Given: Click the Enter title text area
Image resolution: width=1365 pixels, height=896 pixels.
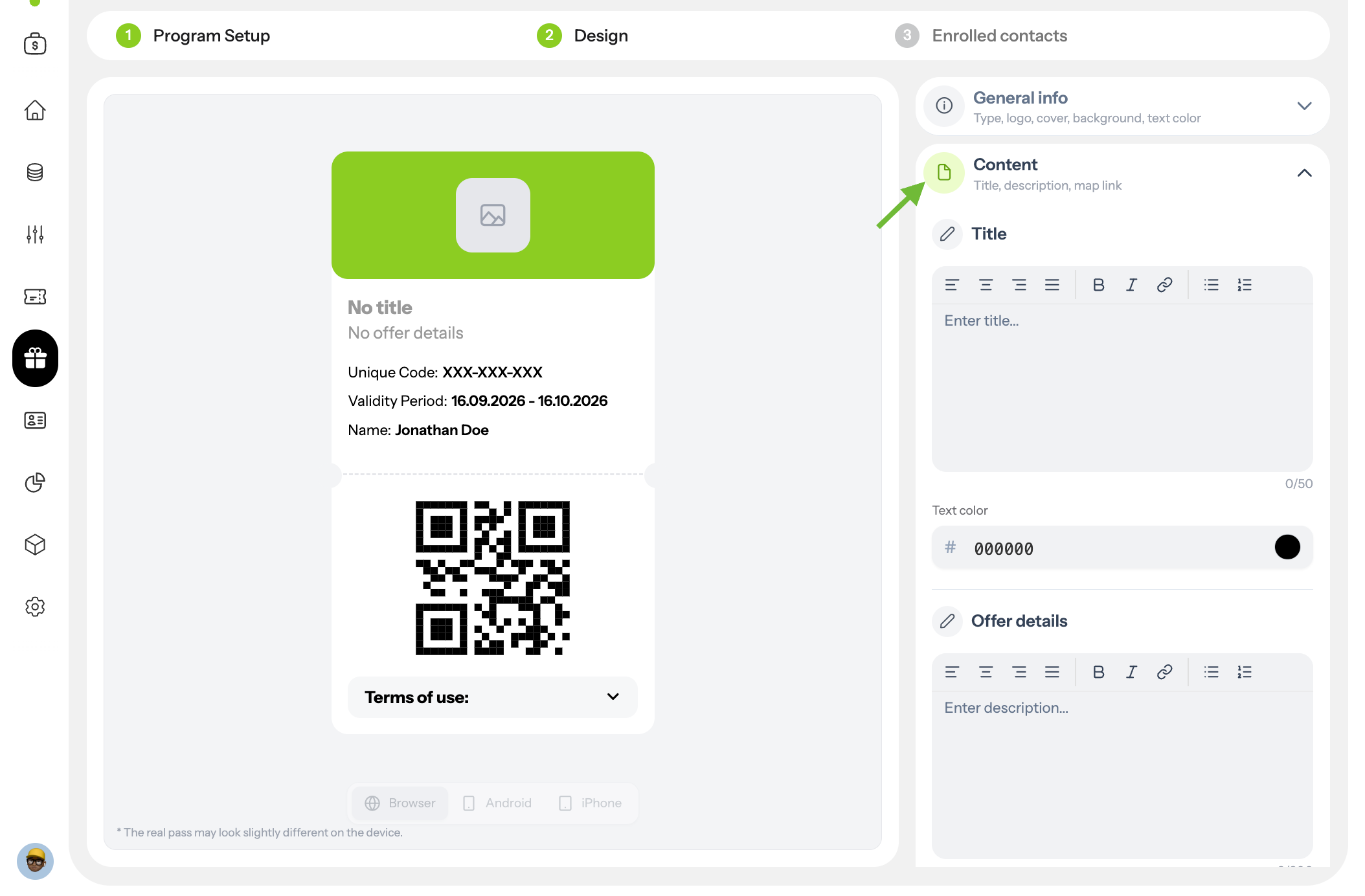Looking at the screenshot, I should (1122, 387).
